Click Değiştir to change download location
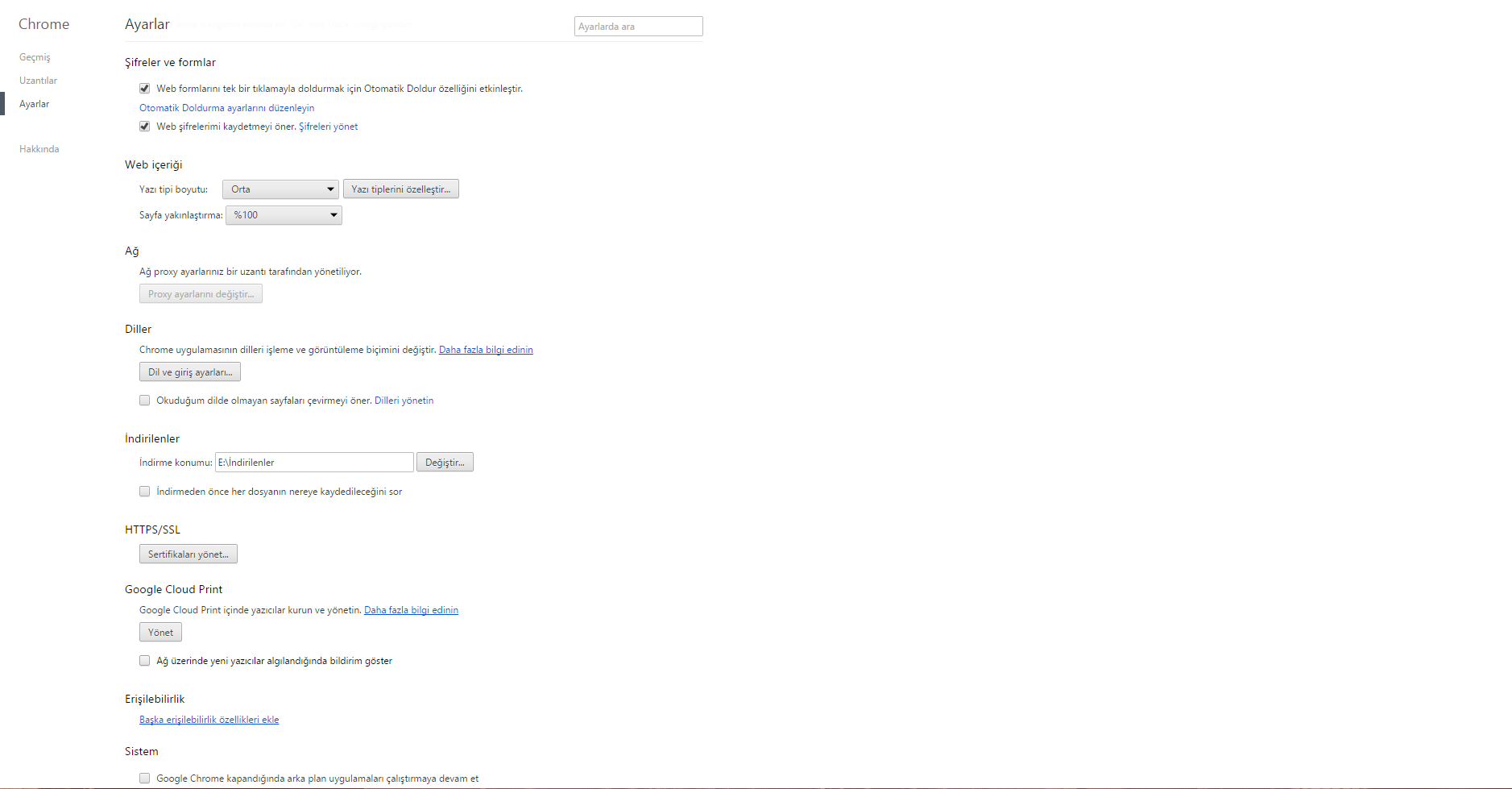The image size is (1512, 789). tap(445, 463)
